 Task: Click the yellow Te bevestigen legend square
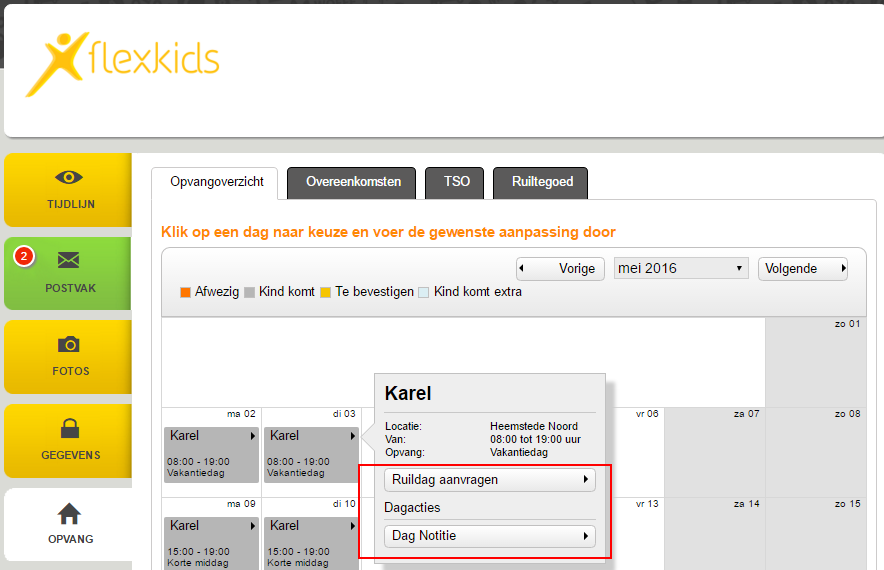325,292
